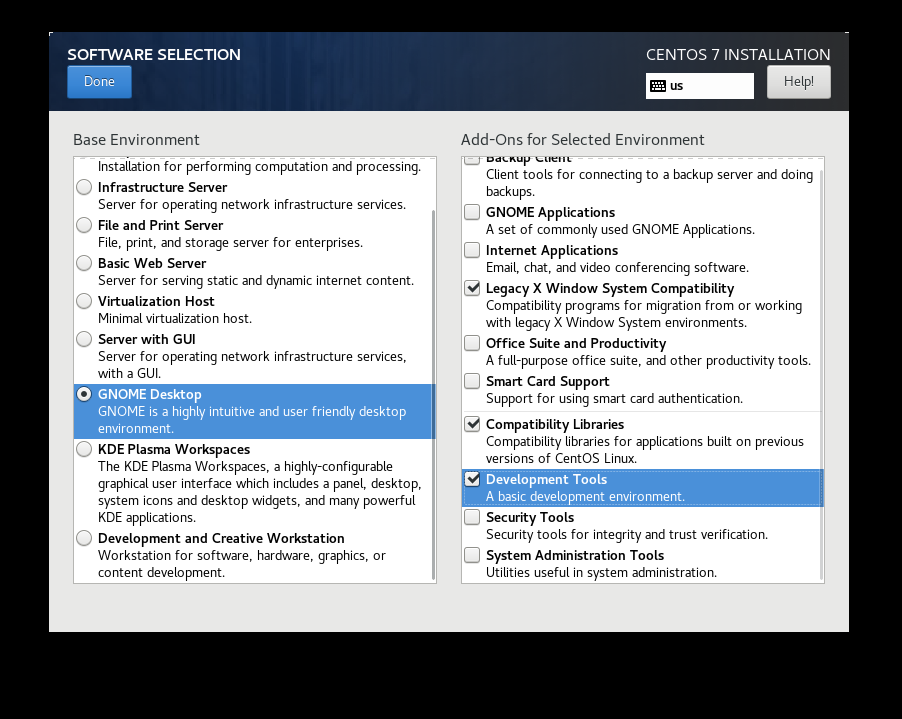This screenshot has width=902, height=719.
Task: Click the keyboard layout icon
Action: pos(658,86)
